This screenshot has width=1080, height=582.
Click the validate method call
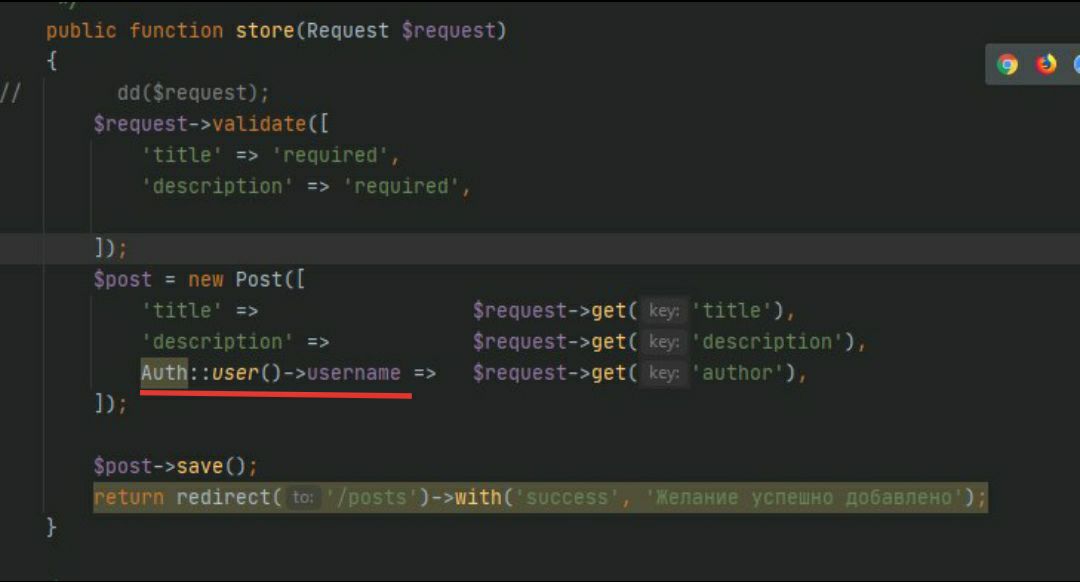(259, 124)
